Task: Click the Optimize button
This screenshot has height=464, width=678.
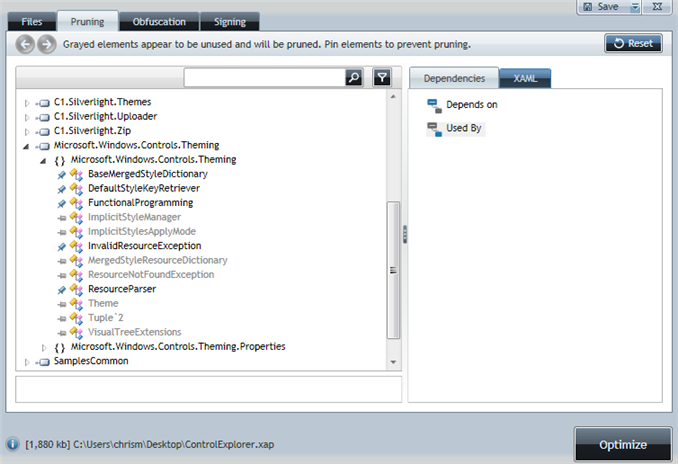Action: click(x=623, y=444)
